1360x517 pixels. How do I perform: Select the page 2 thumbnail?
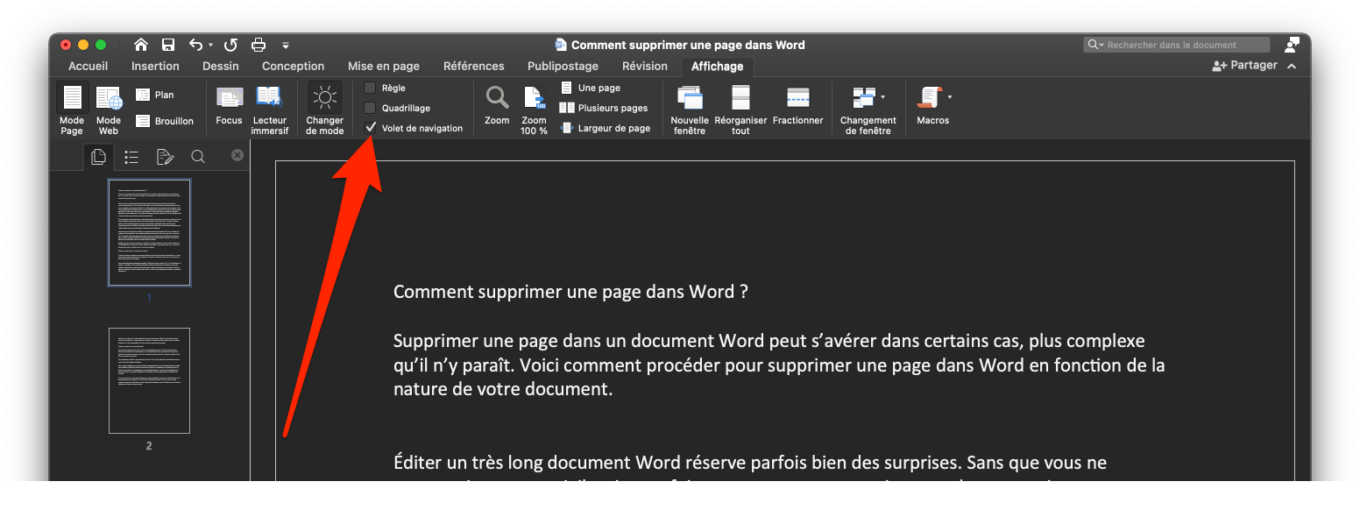pos(149,380)
